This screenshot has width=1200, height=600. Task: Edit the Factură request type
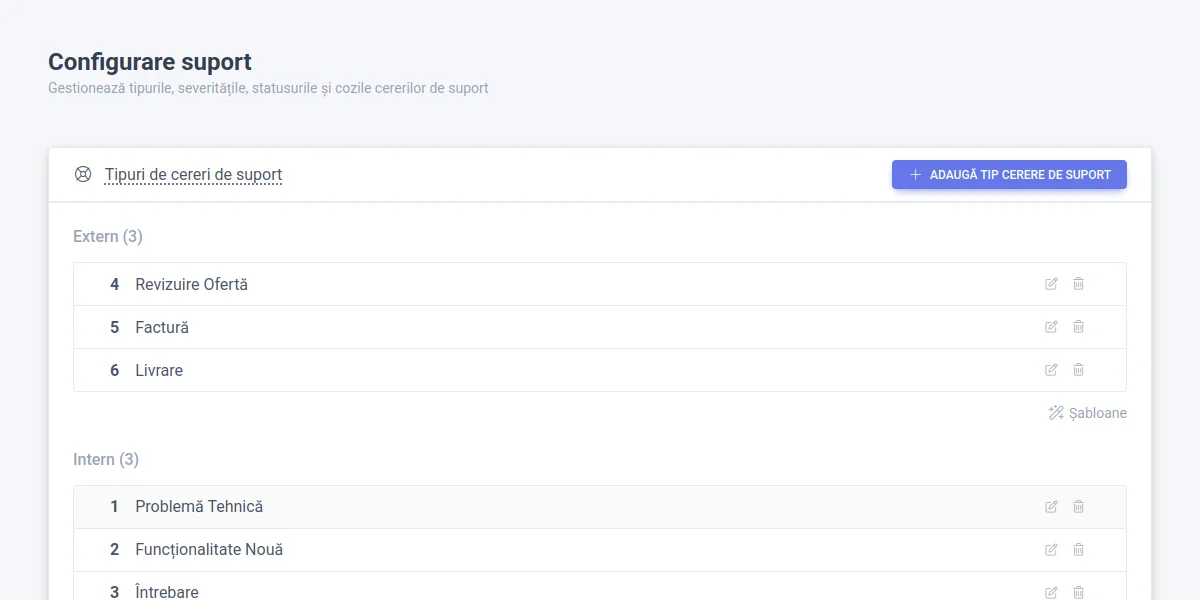click(x=1051, y=327)
